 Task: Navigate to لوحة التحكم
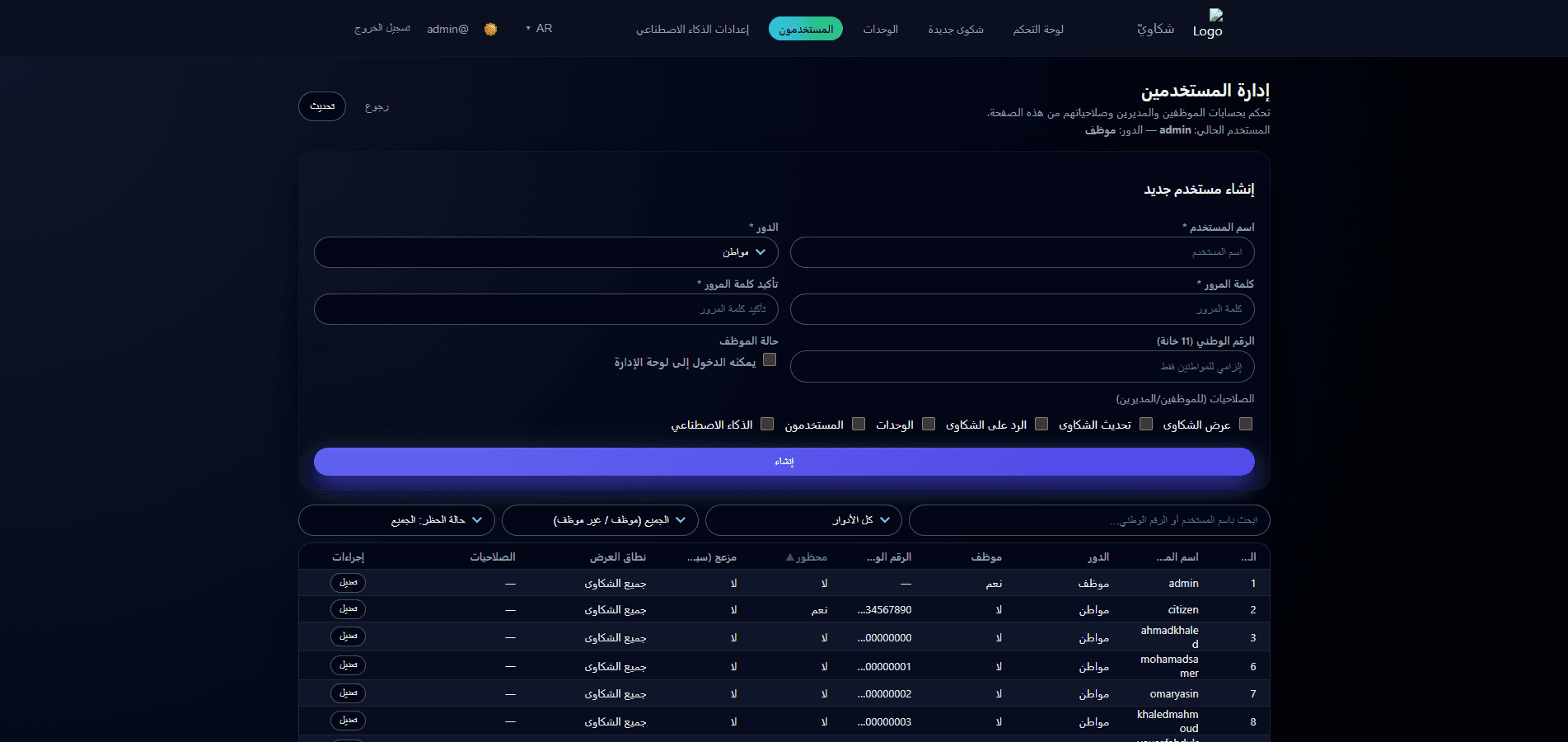pyautogui.click(x=1037, y=28)
